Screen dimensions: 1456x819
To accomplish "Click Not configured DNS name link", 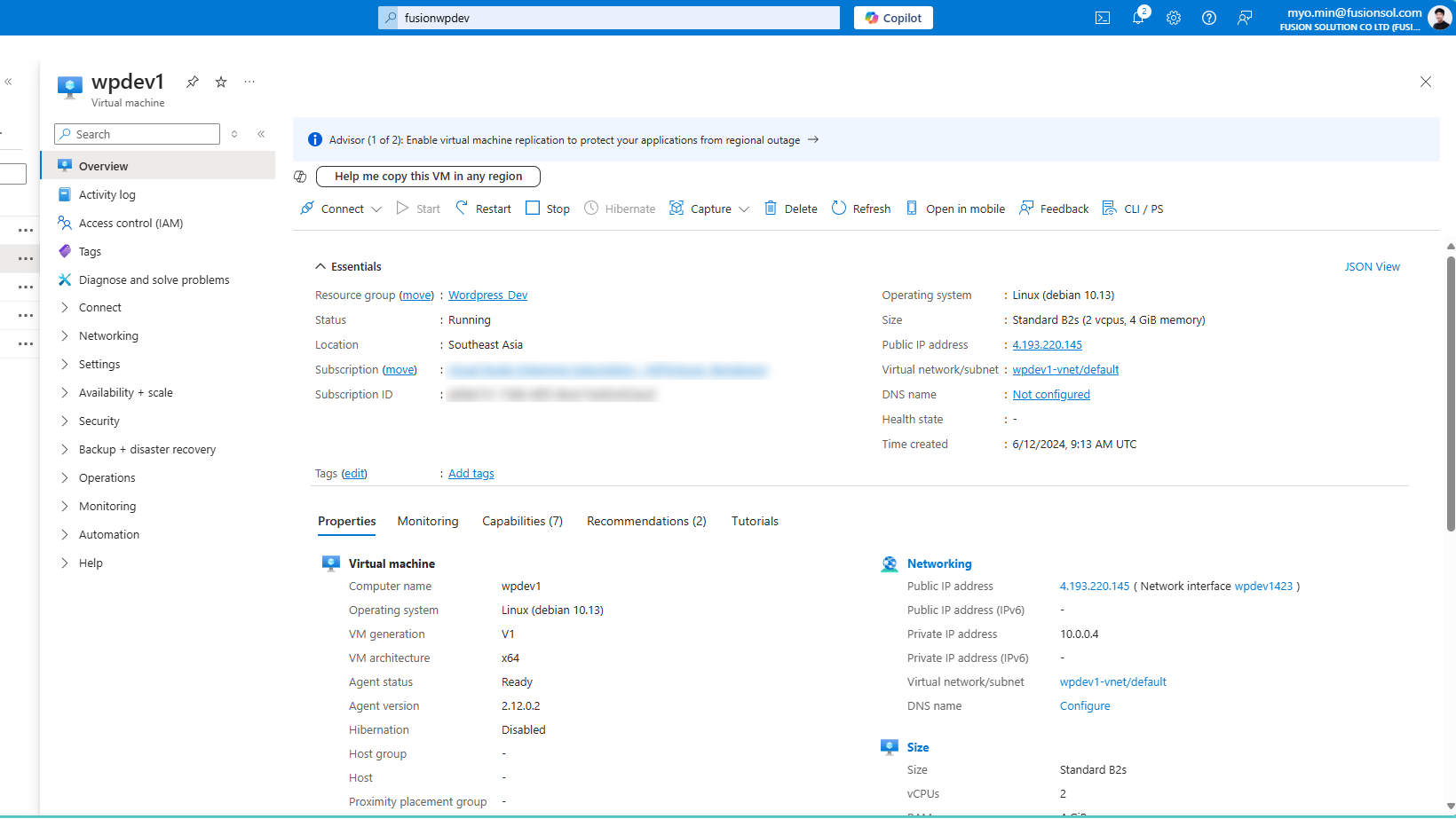I will (1051, 394).
